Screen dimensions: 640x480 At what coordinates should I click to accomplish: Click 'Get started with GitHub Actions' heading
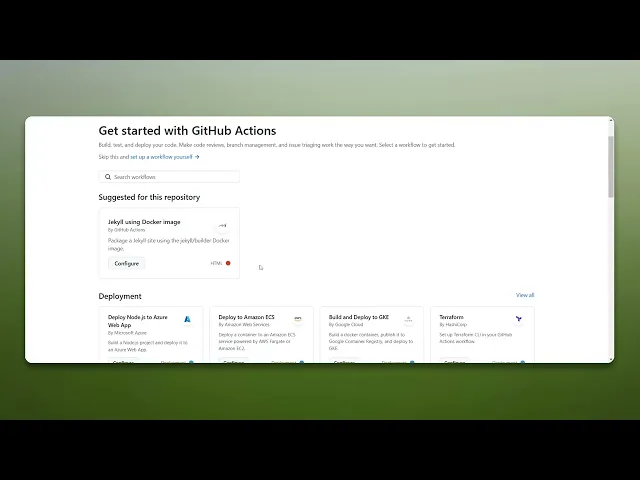[187, 131]
